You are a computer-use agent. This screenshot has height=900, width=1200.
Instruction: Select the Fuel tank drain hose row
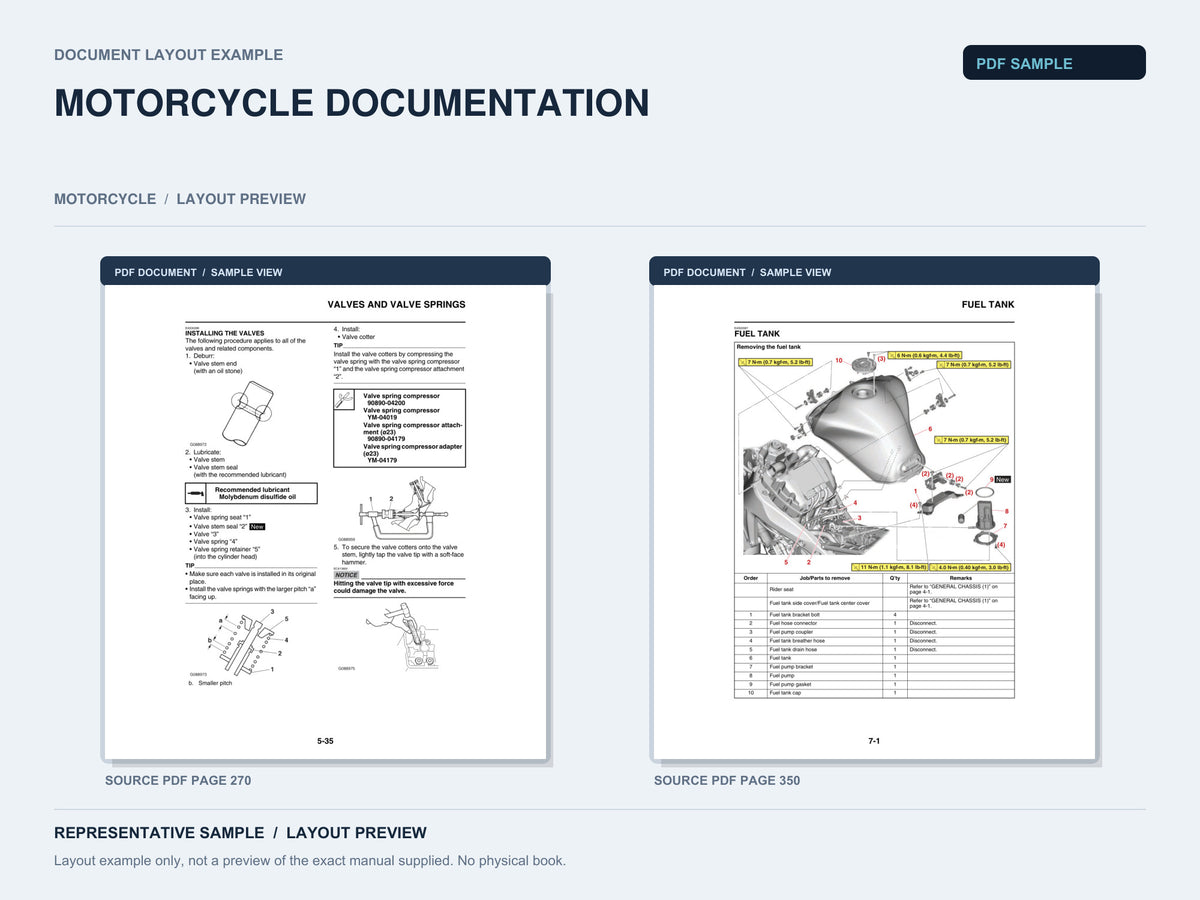coord(874,649)
